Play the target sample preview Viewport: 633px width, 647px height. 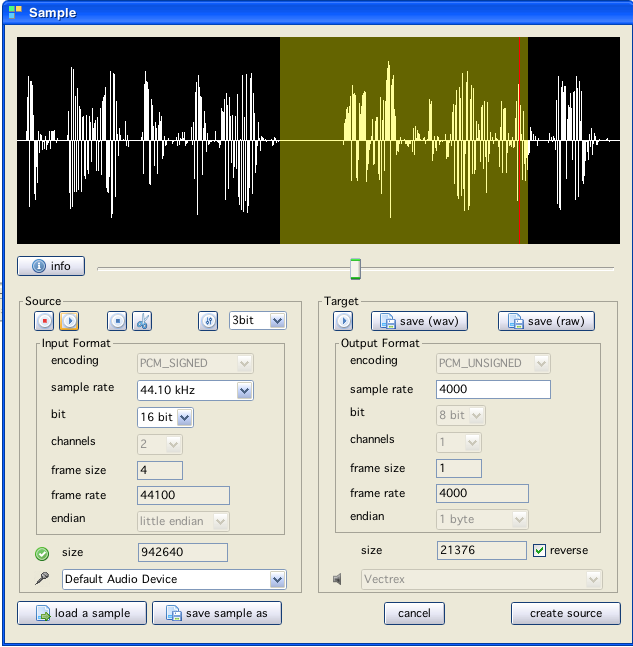[x=343, y=321]
